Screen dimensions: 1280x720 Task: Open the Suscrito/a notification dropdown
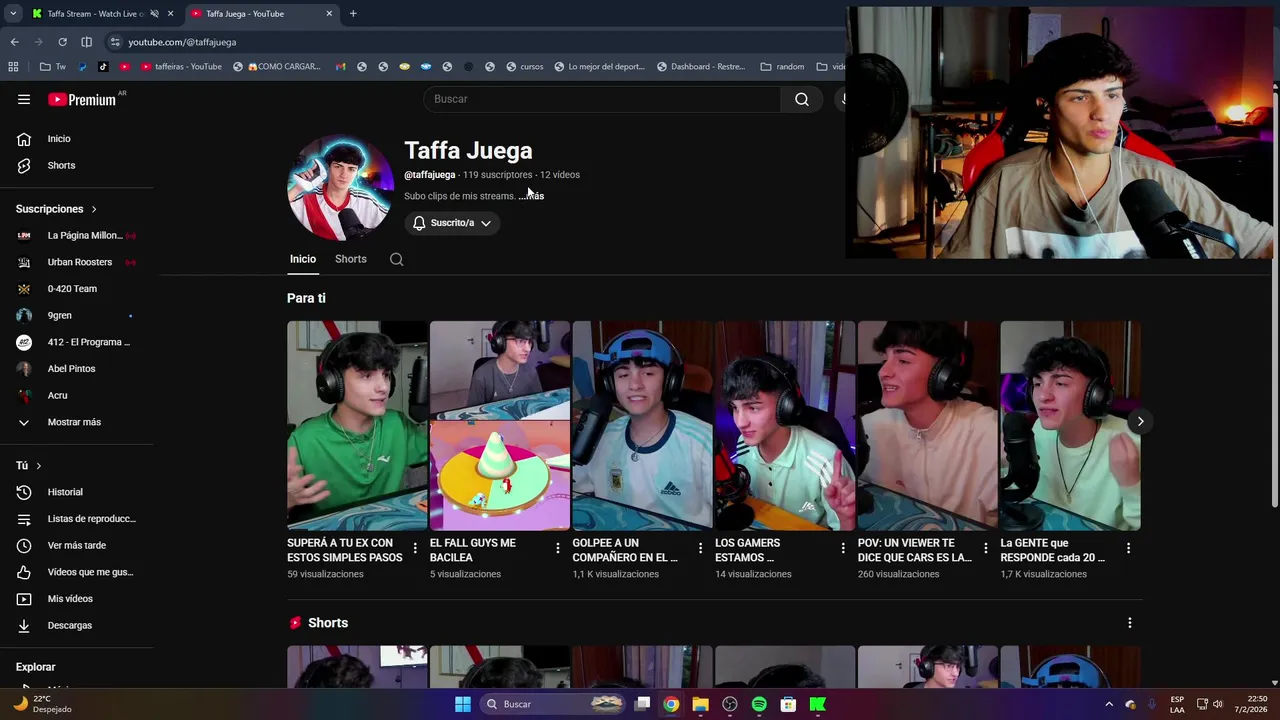452,223
